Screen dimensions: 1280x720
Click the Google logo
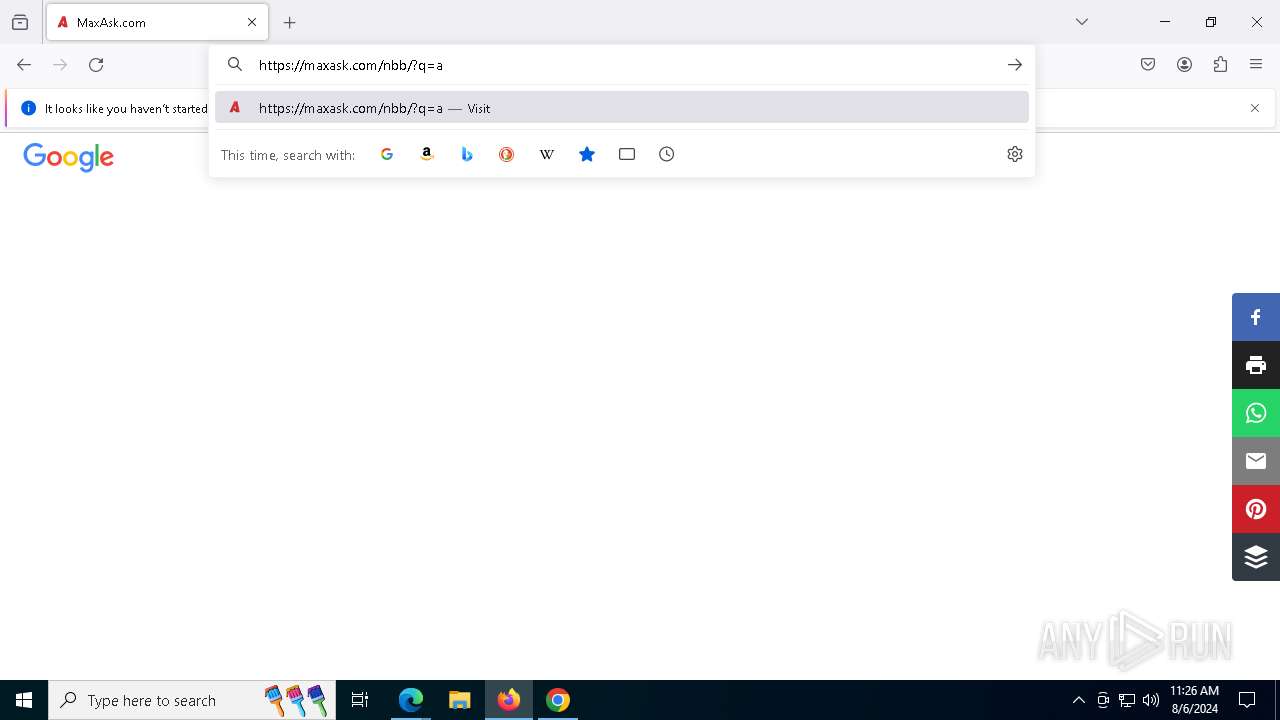pyautogui.click(x=68, y=158)
